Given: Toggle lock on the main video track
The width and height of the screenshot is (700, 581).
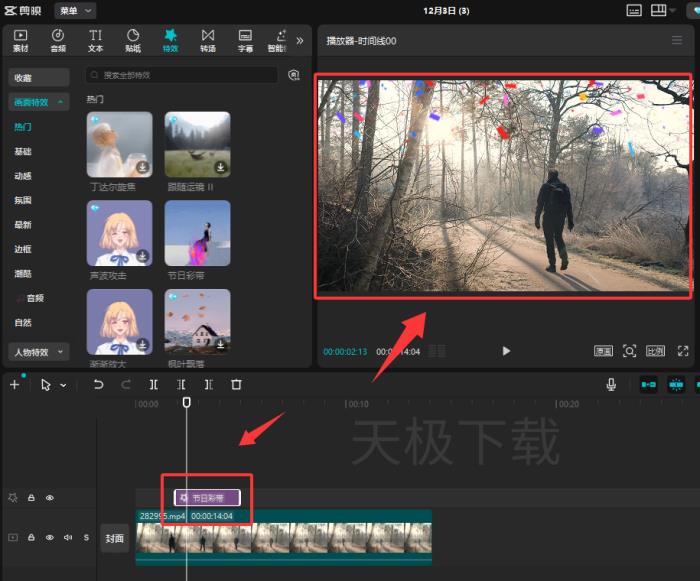Looking at the screenshot, I should (x=32, y=537).
